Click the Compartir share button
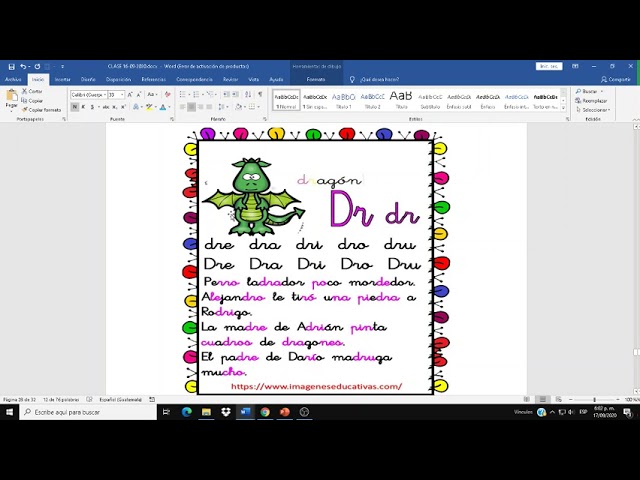 [616, 80]
